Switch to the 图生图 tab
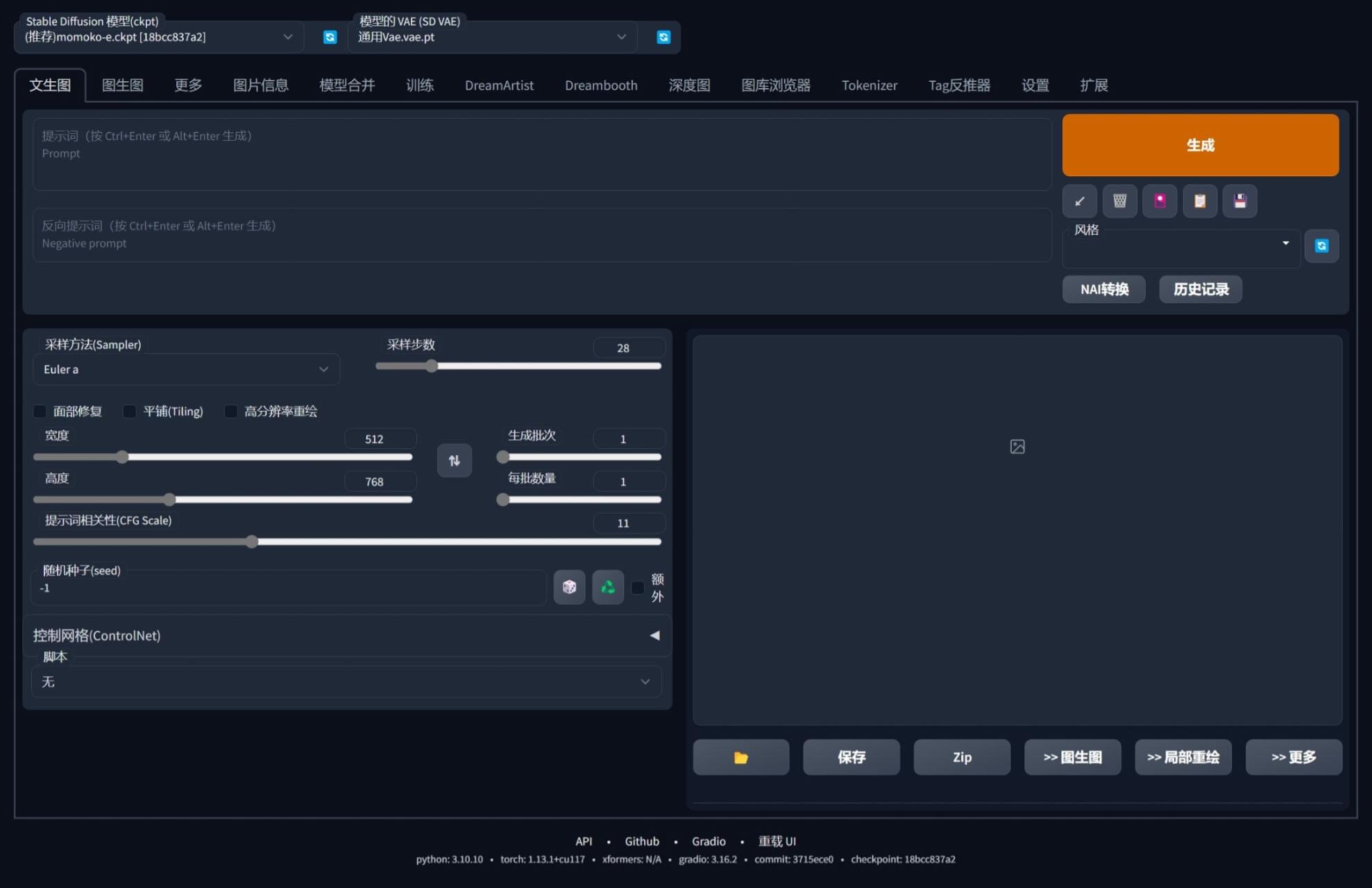Viewport: 1372px width, 888px height. (122, 85)
